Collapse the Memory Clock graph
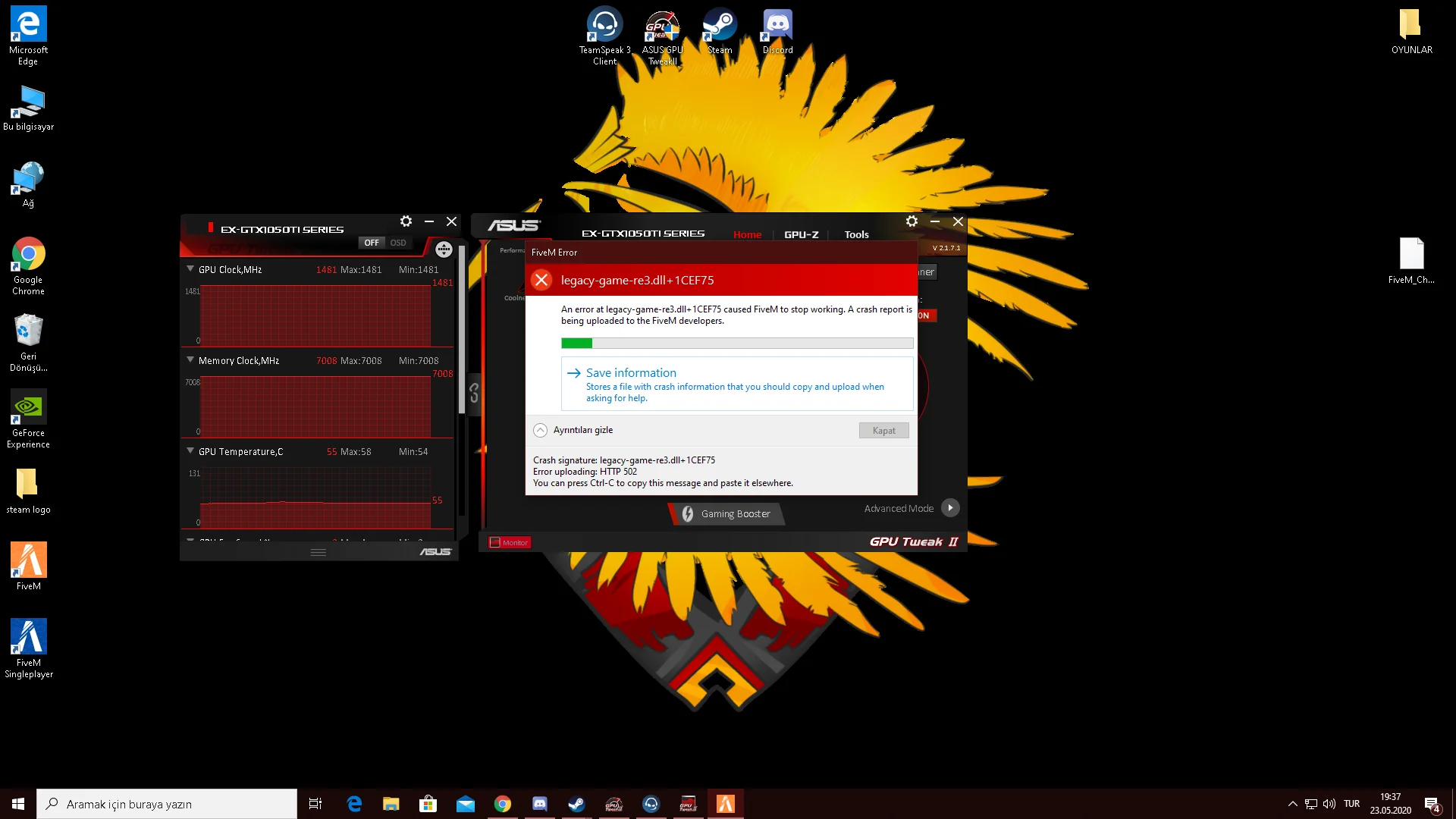The height and width of the screenshot is (819, 1456). pos(190,360)
